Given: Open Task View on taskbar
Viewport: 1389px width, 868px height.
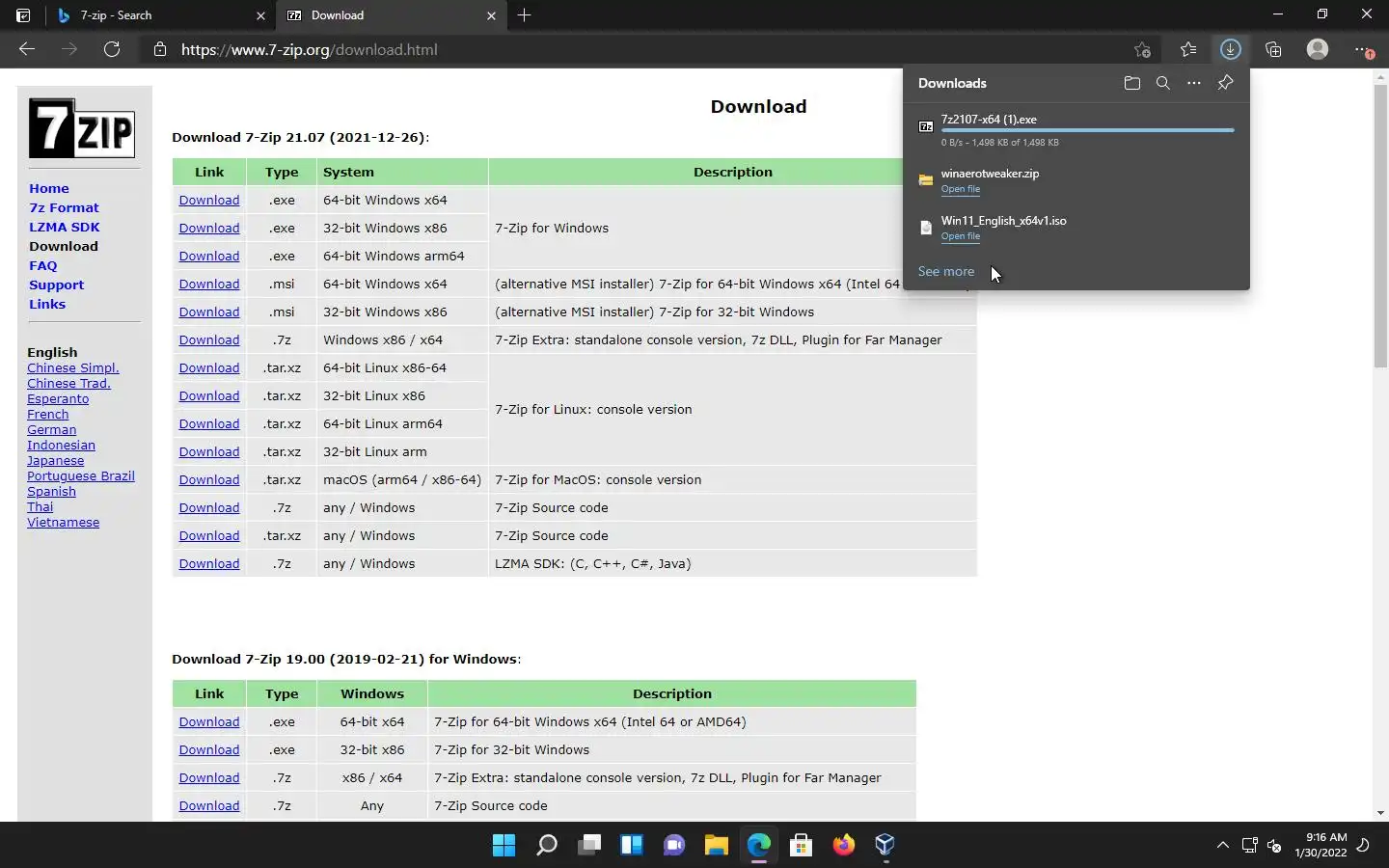Looking at the screenshot, I should [589, 846].
